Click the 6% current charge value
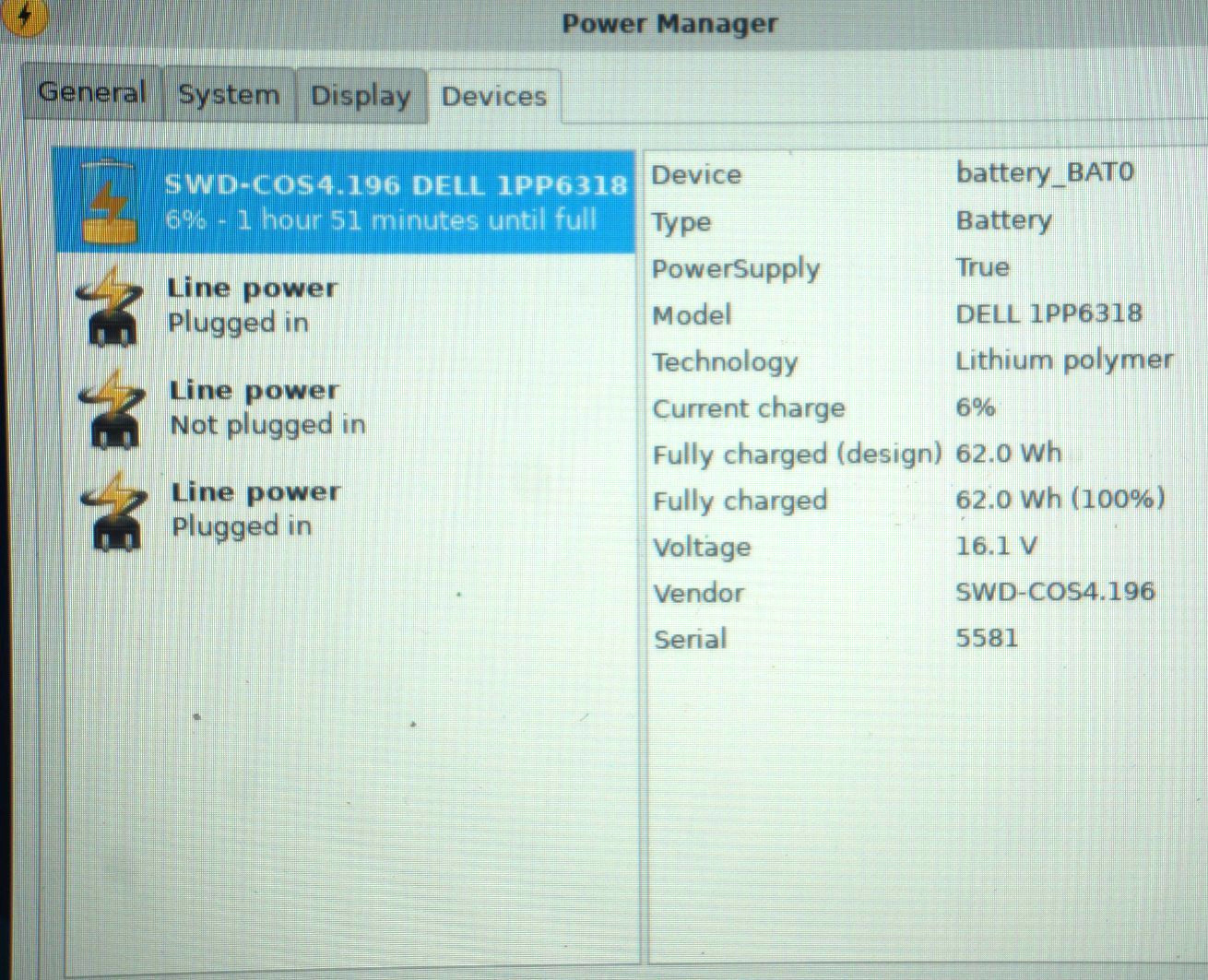This screenshot has width=1208, height=980. (976, 407)
